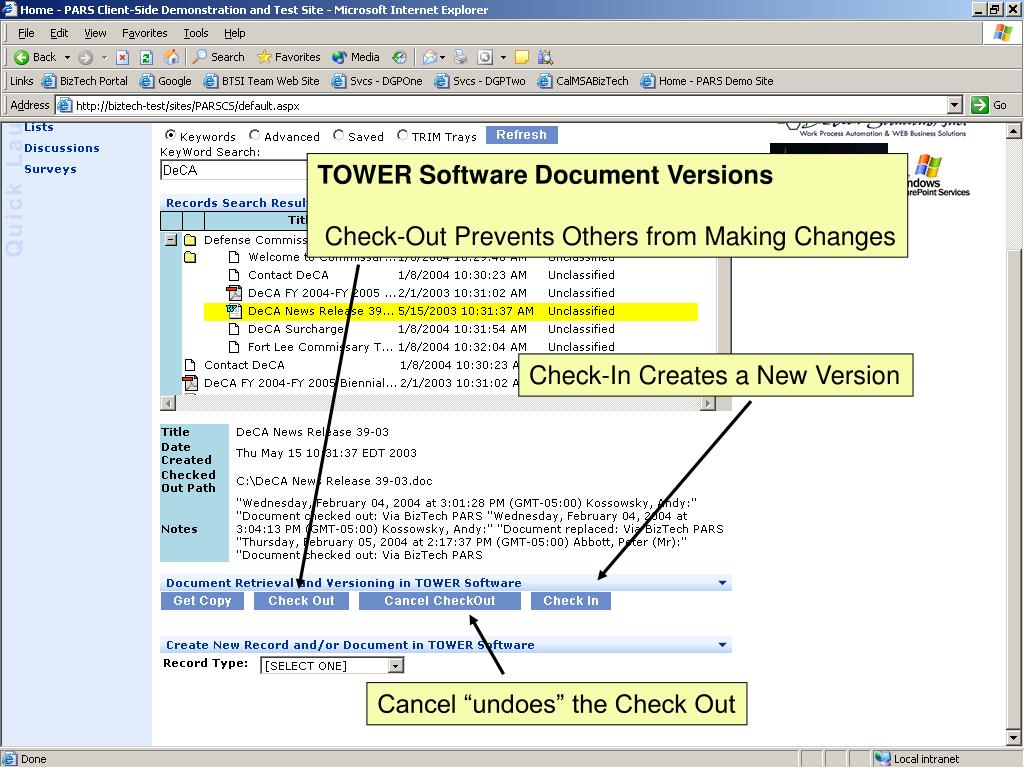Collapse the Defense Commiss folder tree node
The height and width of the screenshot is (768, 1024).
(171, 240)
